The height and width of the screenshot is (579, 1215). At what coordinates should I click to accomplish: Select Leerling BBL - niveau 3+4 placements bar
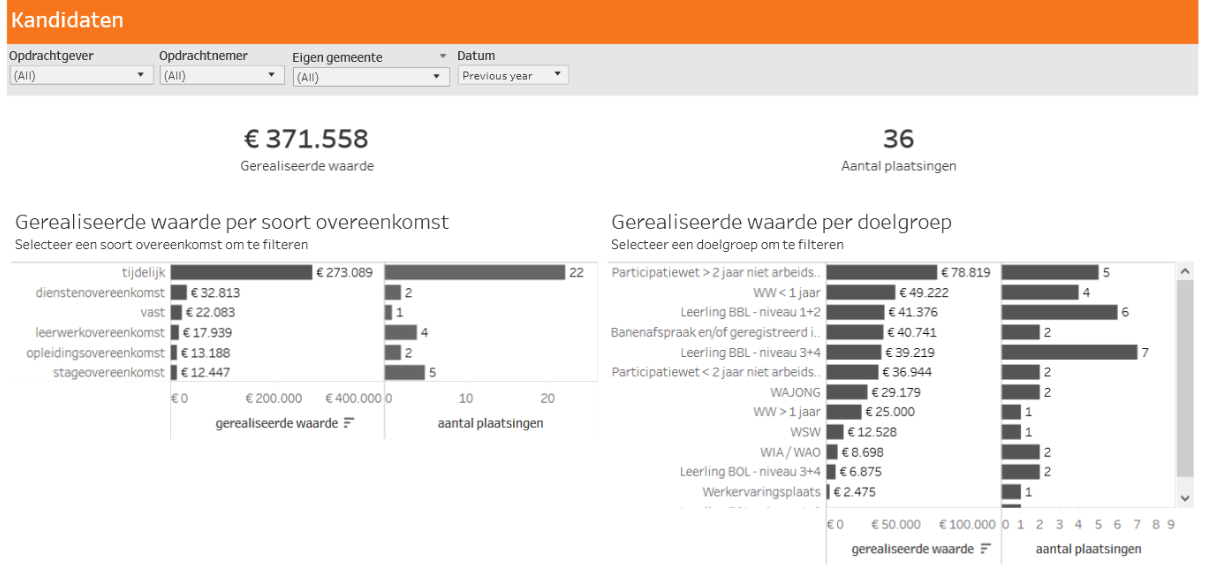1069,352
